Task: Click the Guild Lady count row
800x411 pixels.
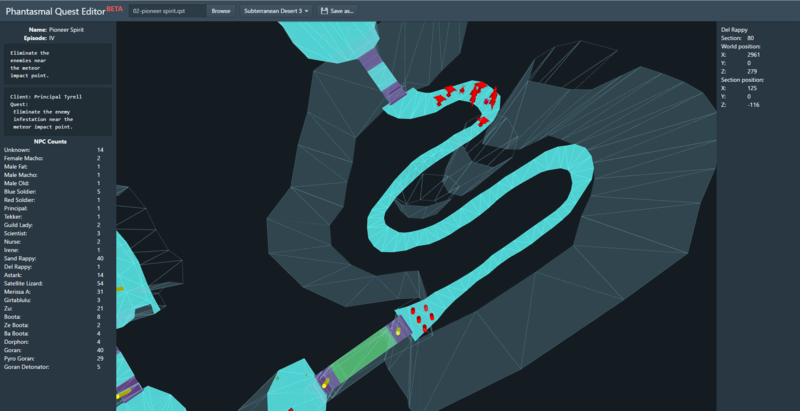Action: (54, 225)
